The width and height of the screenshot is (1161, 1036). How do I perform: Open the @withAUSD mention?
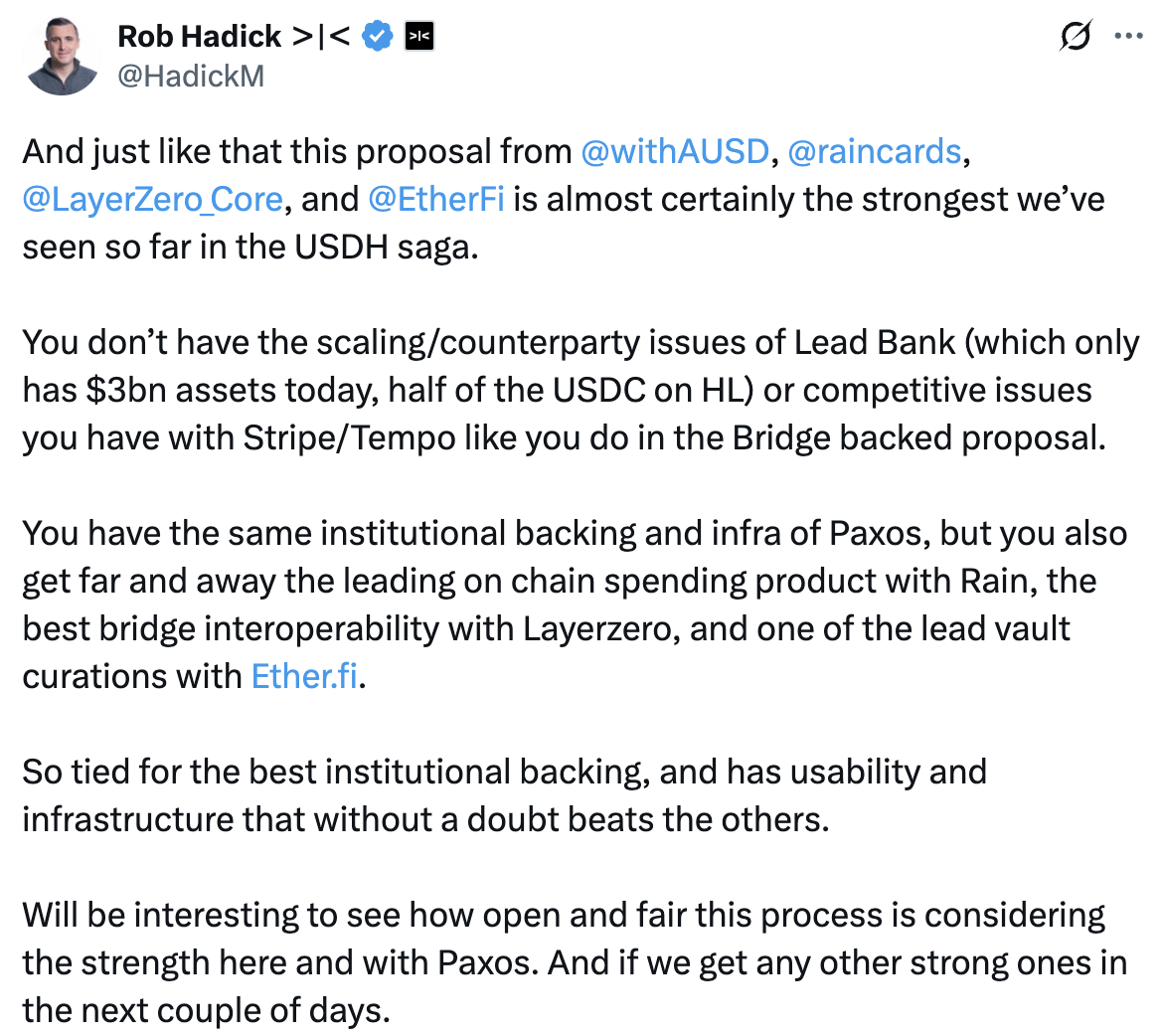[675, 151]
